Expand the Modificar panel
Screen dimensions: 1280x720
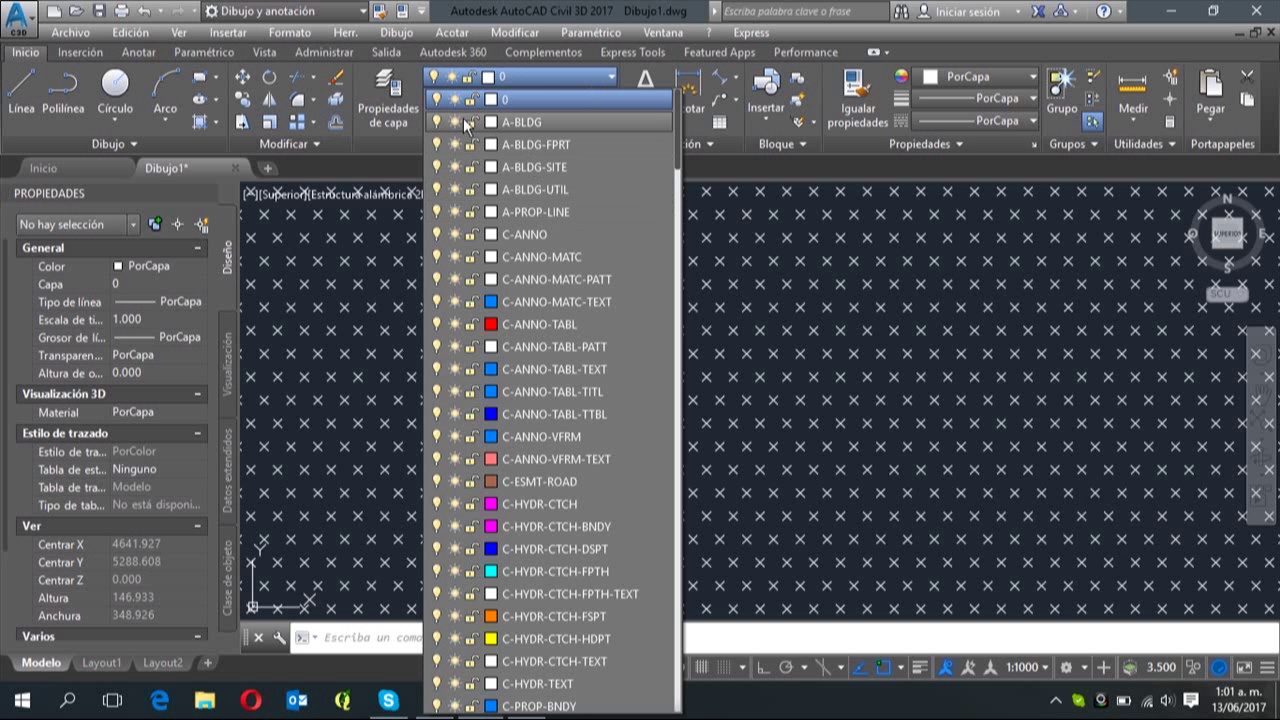(290, 144)
